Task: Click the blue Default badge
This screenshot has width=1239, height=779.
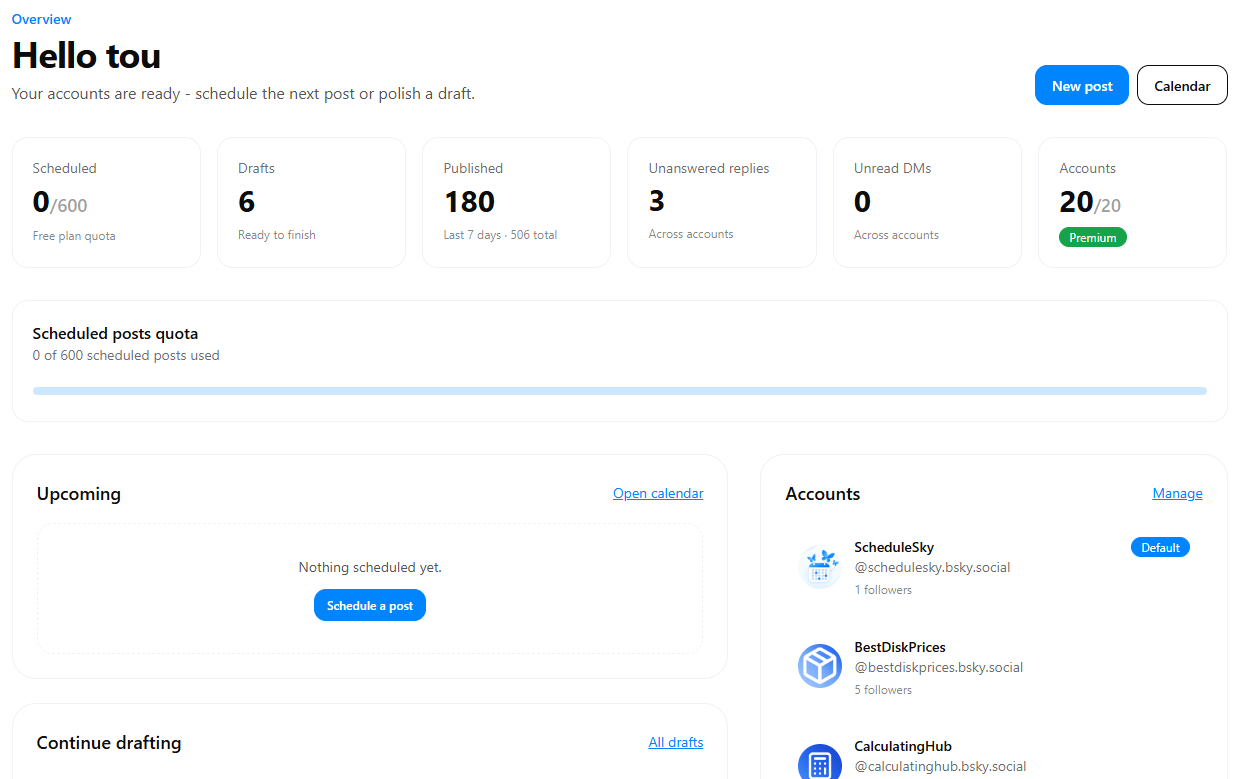Action: pos(1160,547)
